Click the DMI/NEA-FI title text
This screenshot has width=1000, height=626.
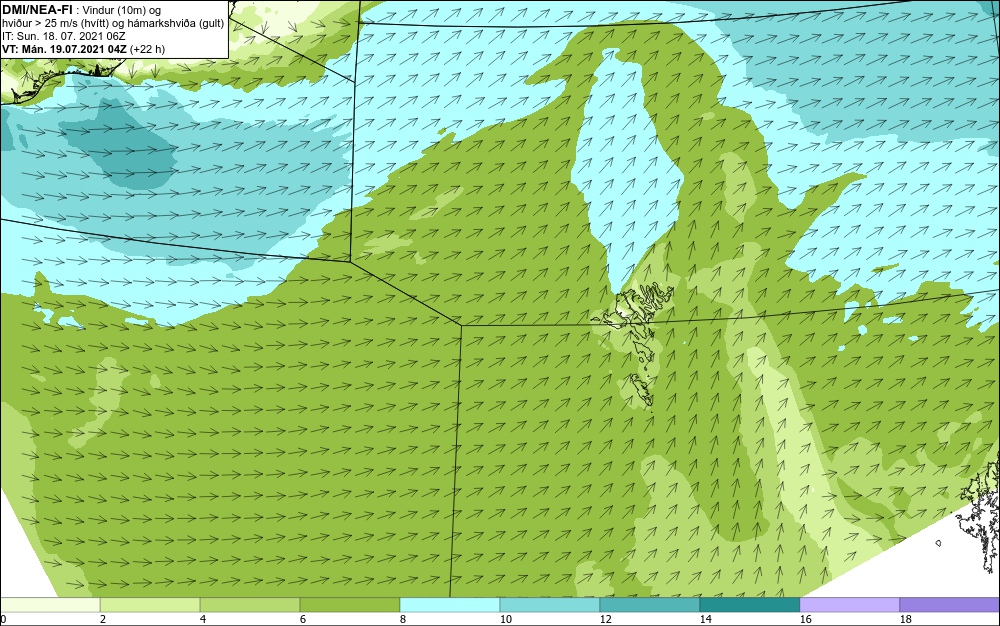[37, 9]
